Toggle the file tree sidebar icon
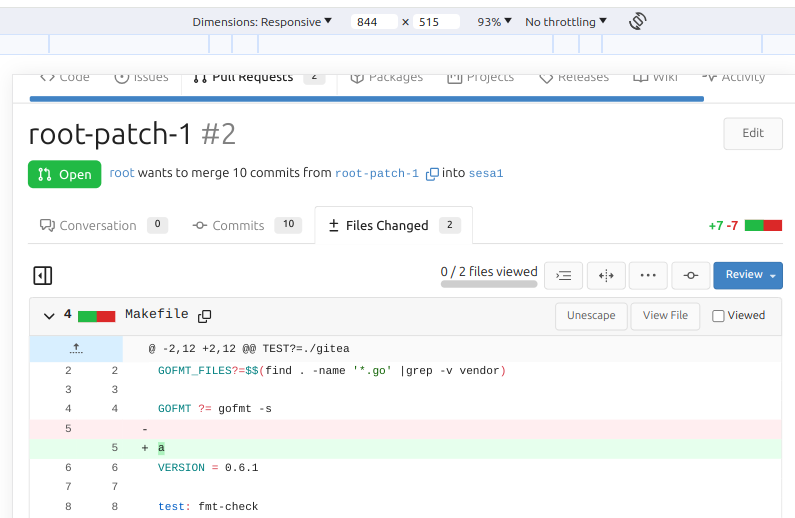The image size is (795, 518). (x=42, y=275)
